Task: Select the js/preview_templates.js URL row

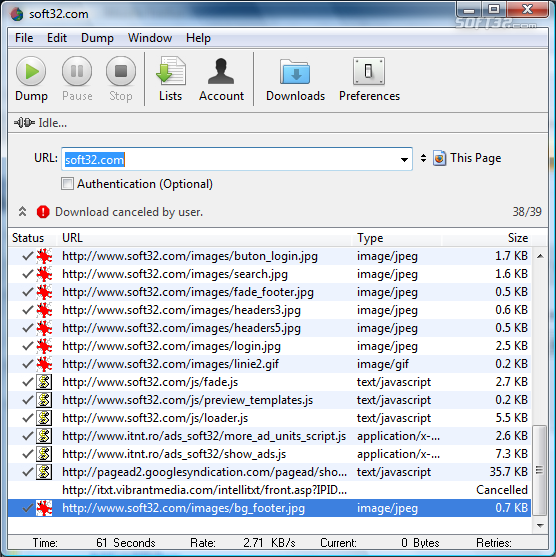Action: click(x=270, y=400)
